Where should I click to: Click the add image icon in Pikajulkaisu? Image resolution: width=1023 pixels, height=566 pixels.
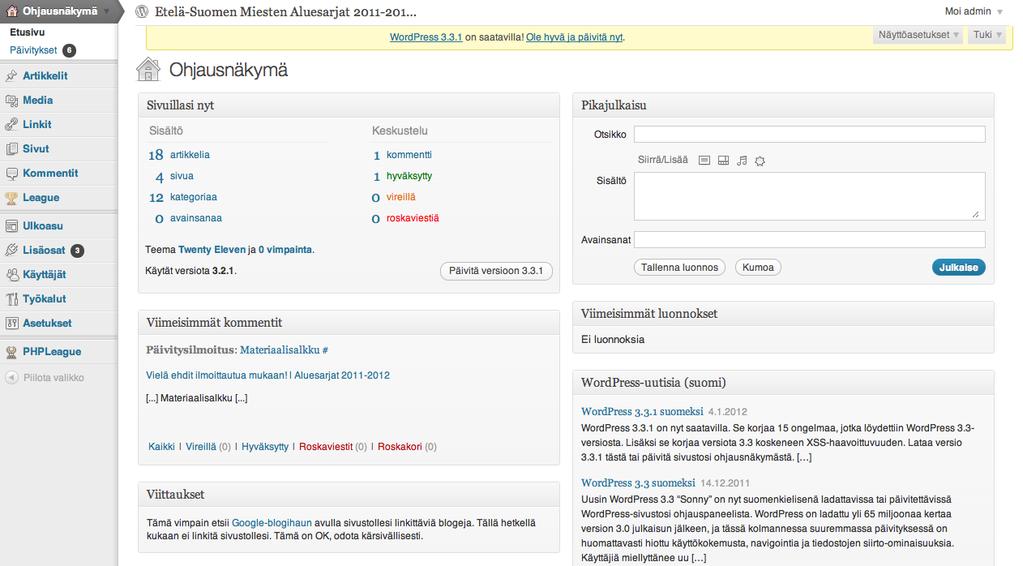tap(704, 160)
